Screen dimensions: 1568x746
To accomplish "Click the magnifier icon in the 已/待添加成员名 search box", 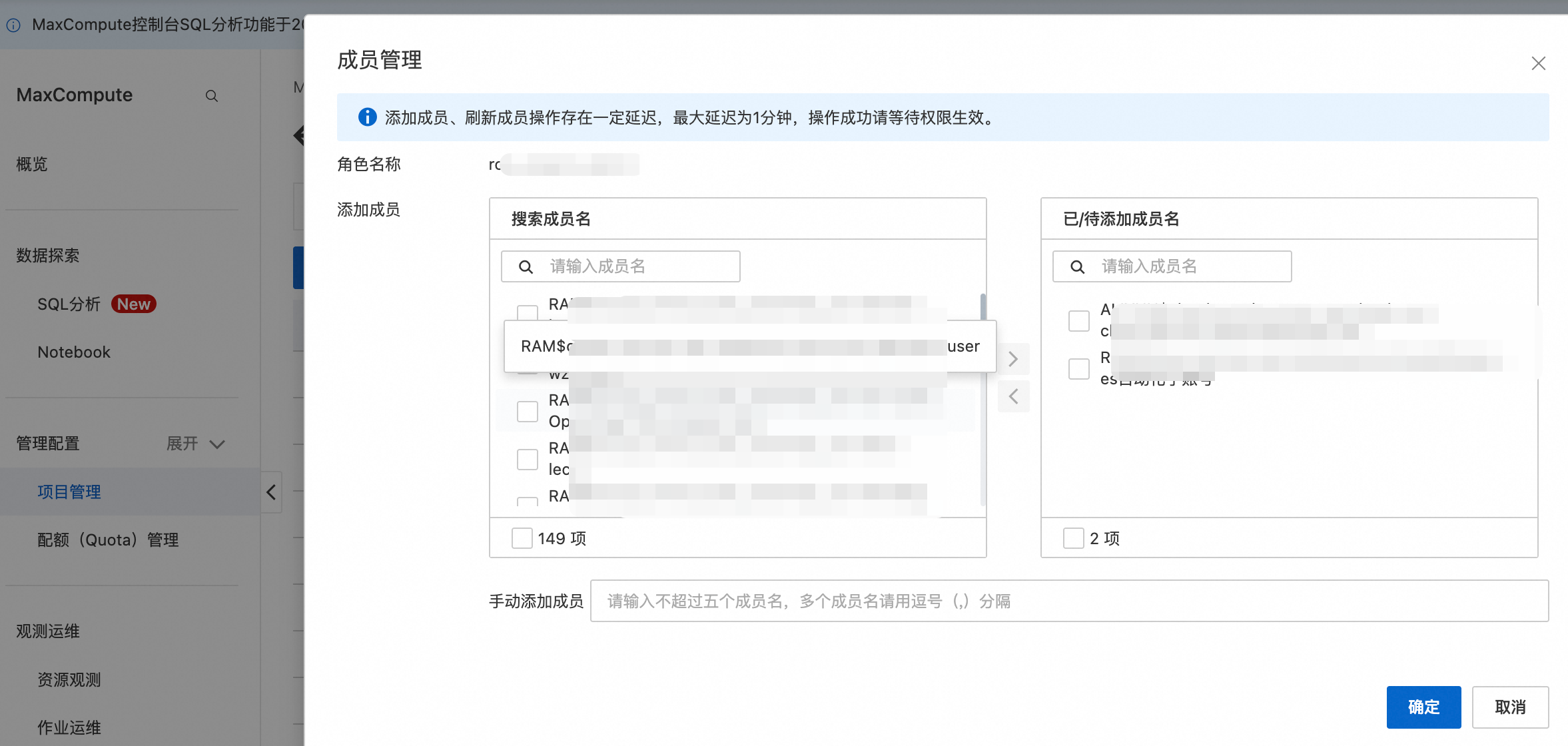I will (x=1077, y=266).
